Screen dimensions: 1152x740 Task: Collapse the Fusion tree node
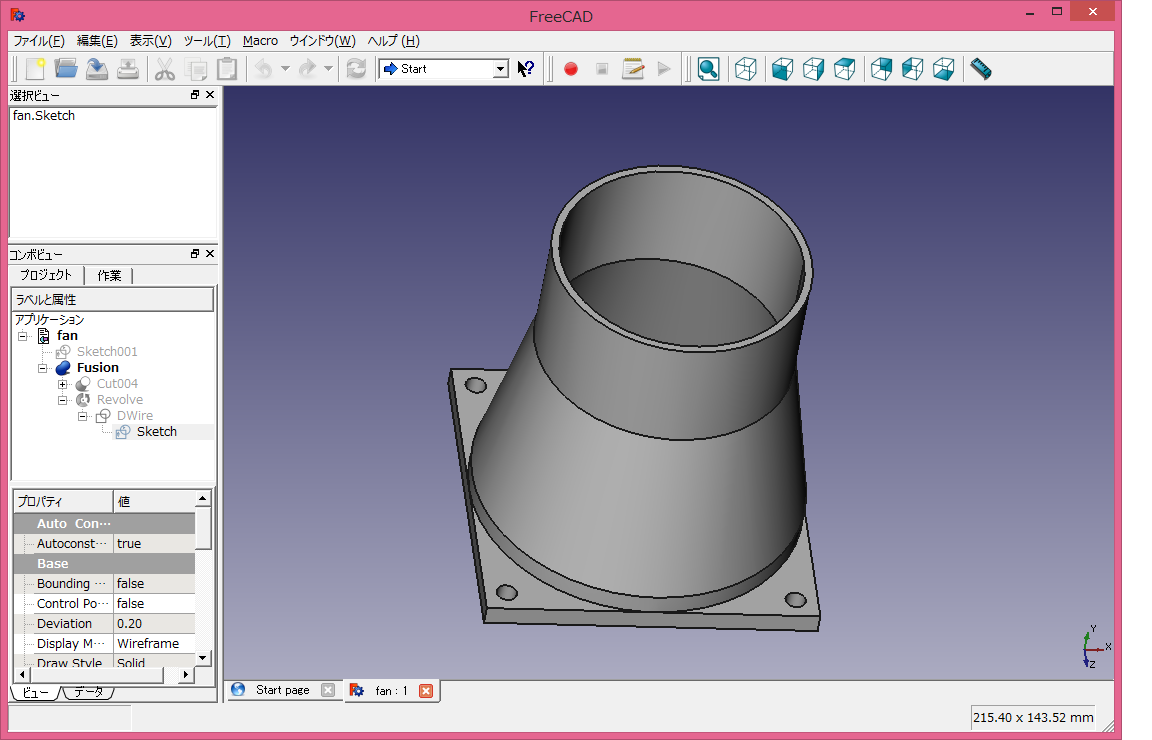pos(43,368)
